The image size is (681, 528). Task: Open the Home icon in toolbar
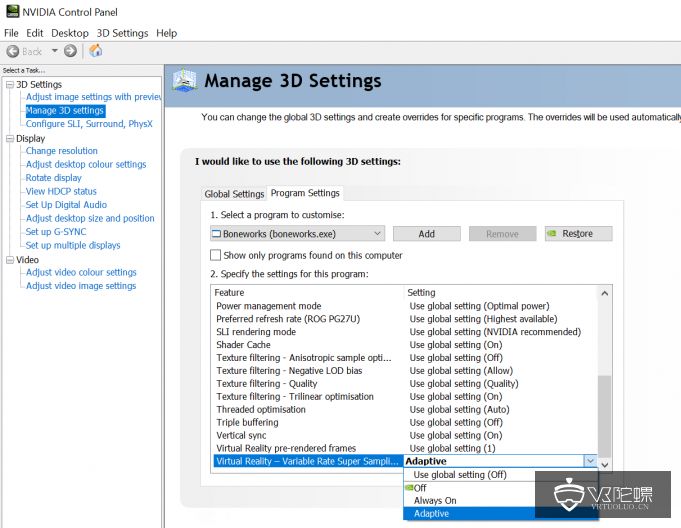[96, 51]
